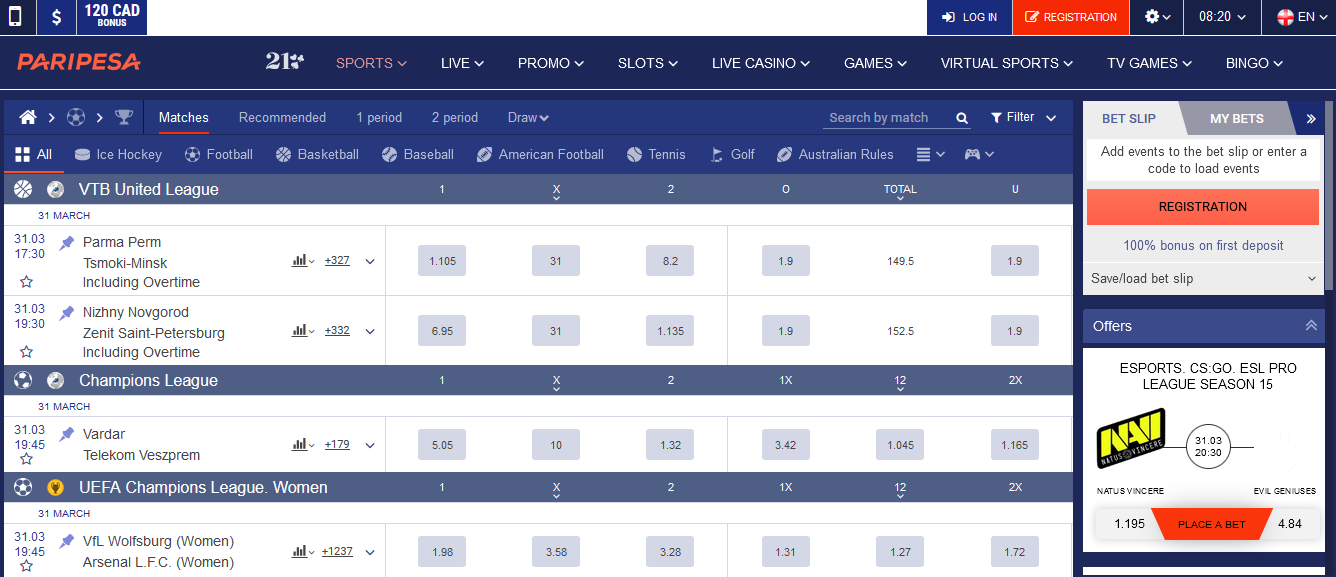Expand markets for Vardar match
The width and height of the screenshot is (1336, 577).
370,445
